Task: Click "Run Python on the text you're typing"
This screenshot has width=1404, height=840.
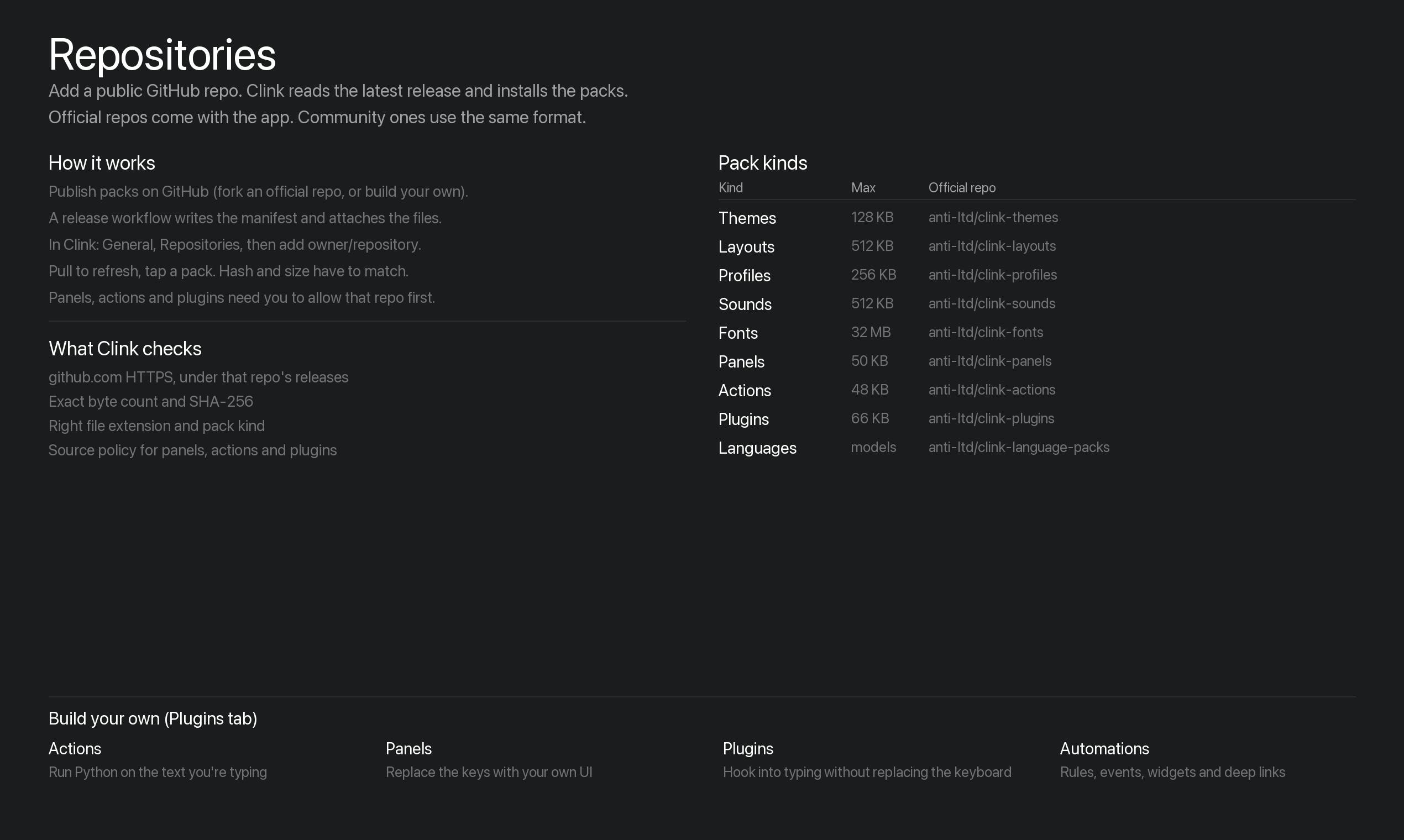Action: pos(158,773)
